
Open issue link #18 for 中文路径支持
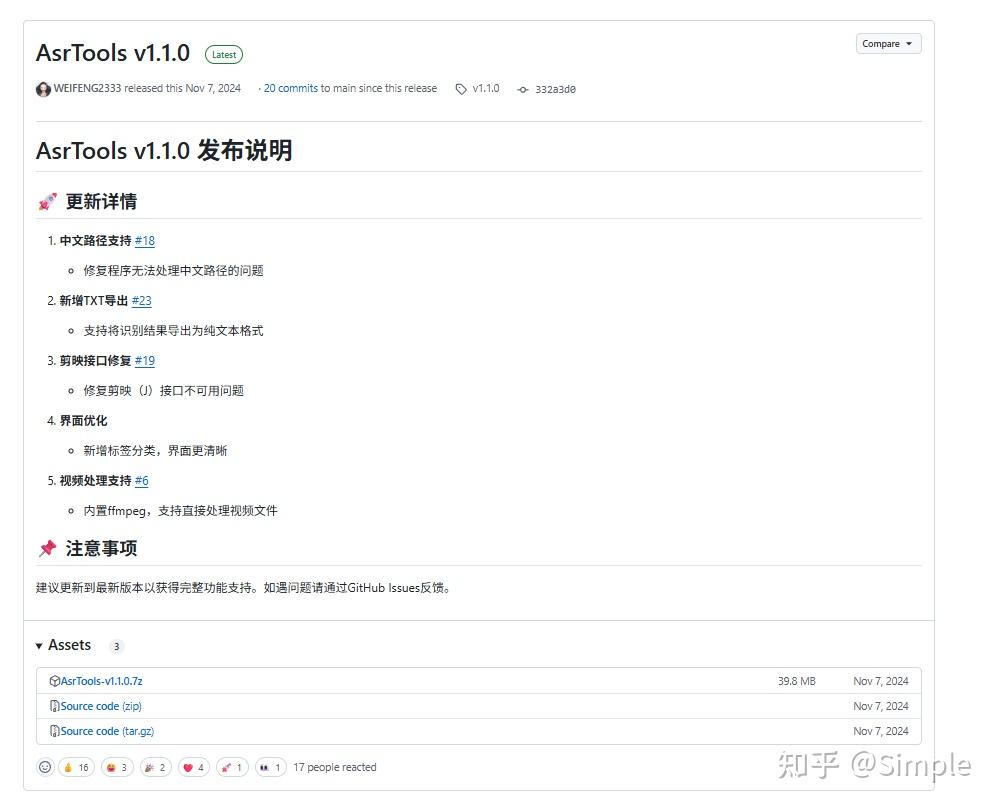[145, 241]
